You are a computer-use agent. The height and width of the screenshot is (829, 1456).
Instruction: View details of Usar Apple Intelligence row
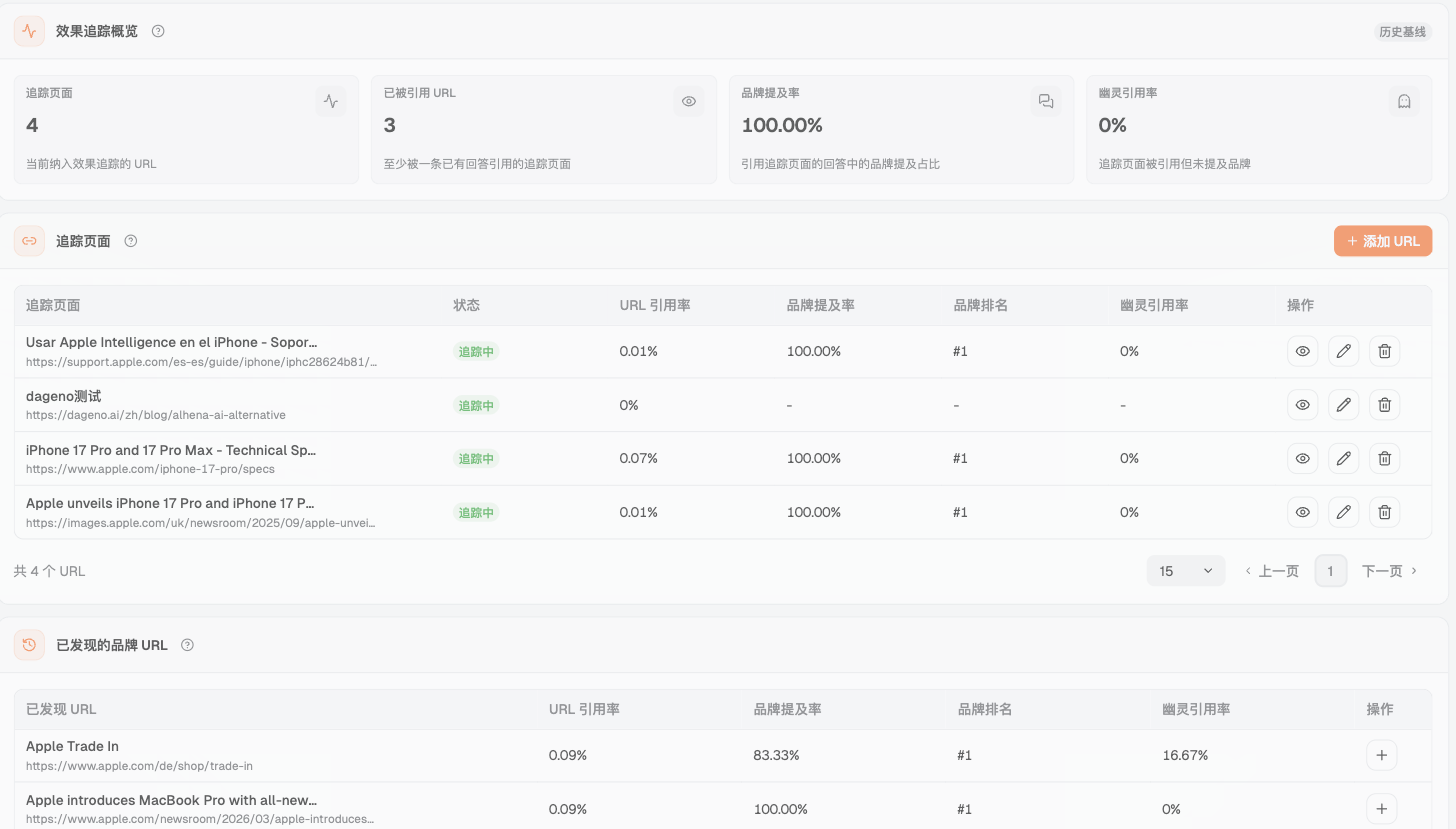pyautogui.click(x=1302, y=351)
